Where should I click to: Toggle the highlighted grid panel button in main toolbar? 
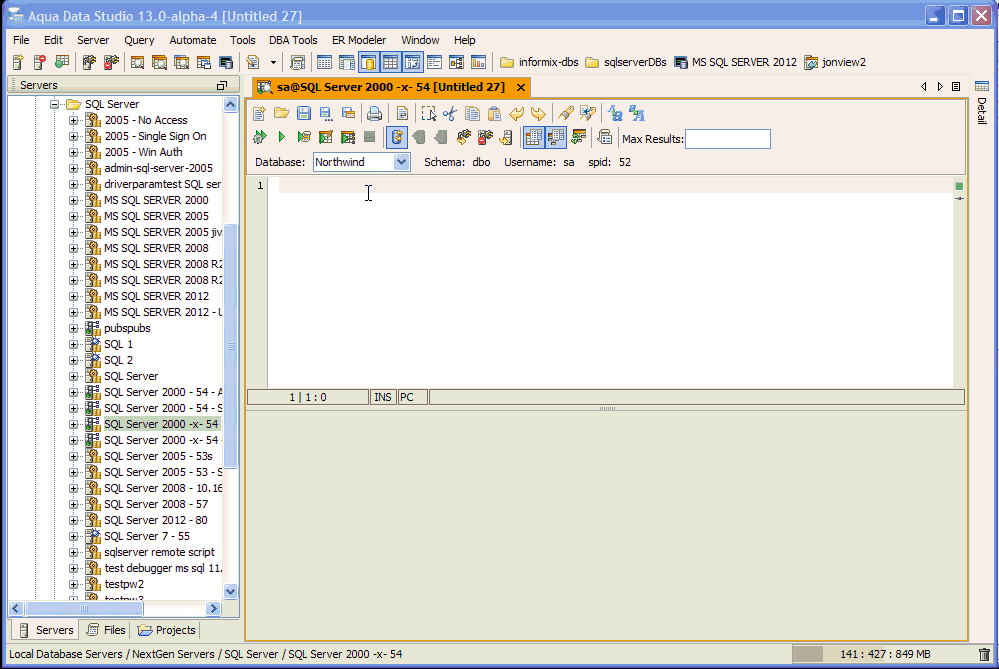tap(390, 62)
